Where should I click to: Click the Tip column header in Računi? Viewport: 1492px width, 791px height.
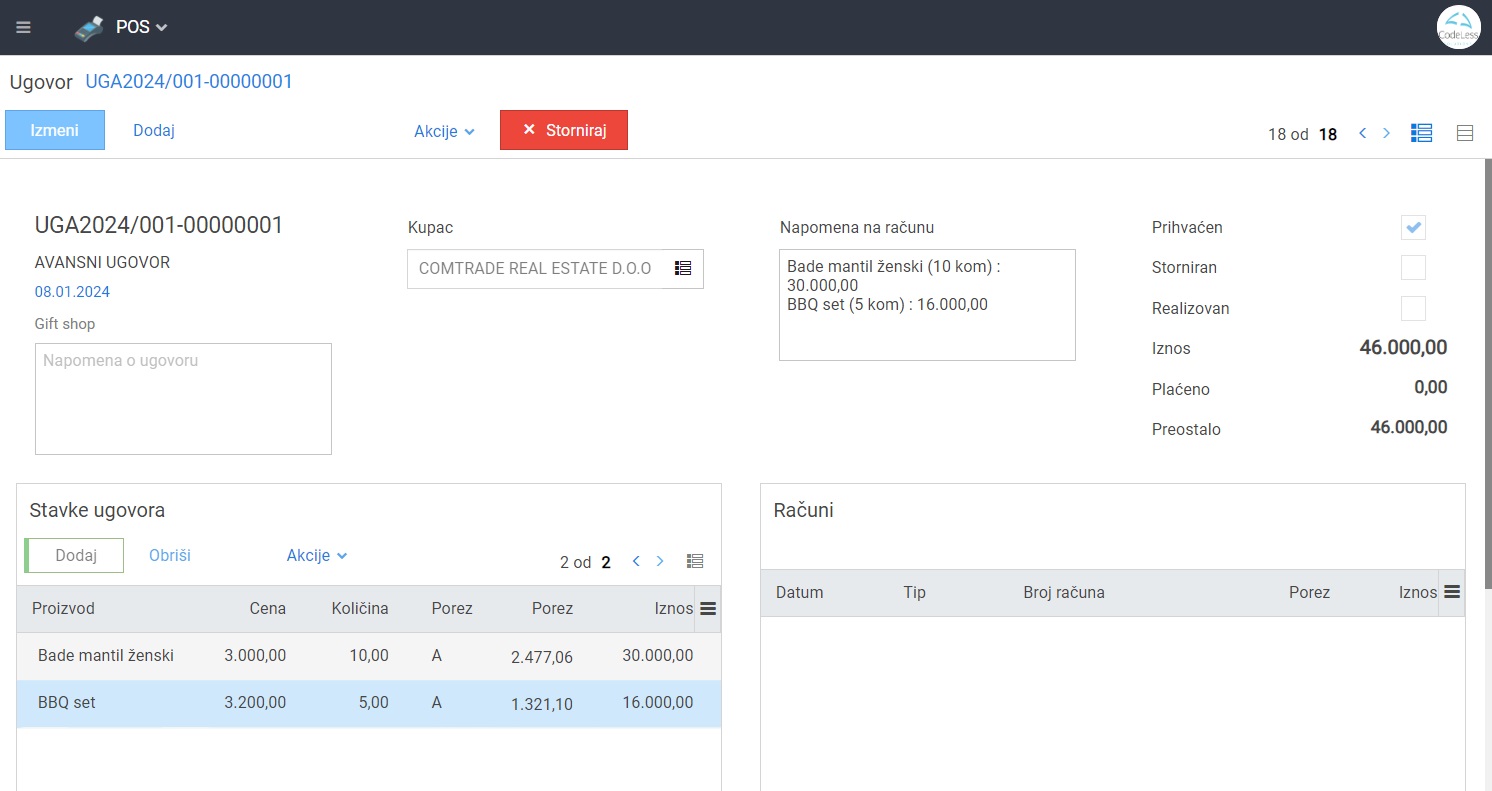point(914,592)
